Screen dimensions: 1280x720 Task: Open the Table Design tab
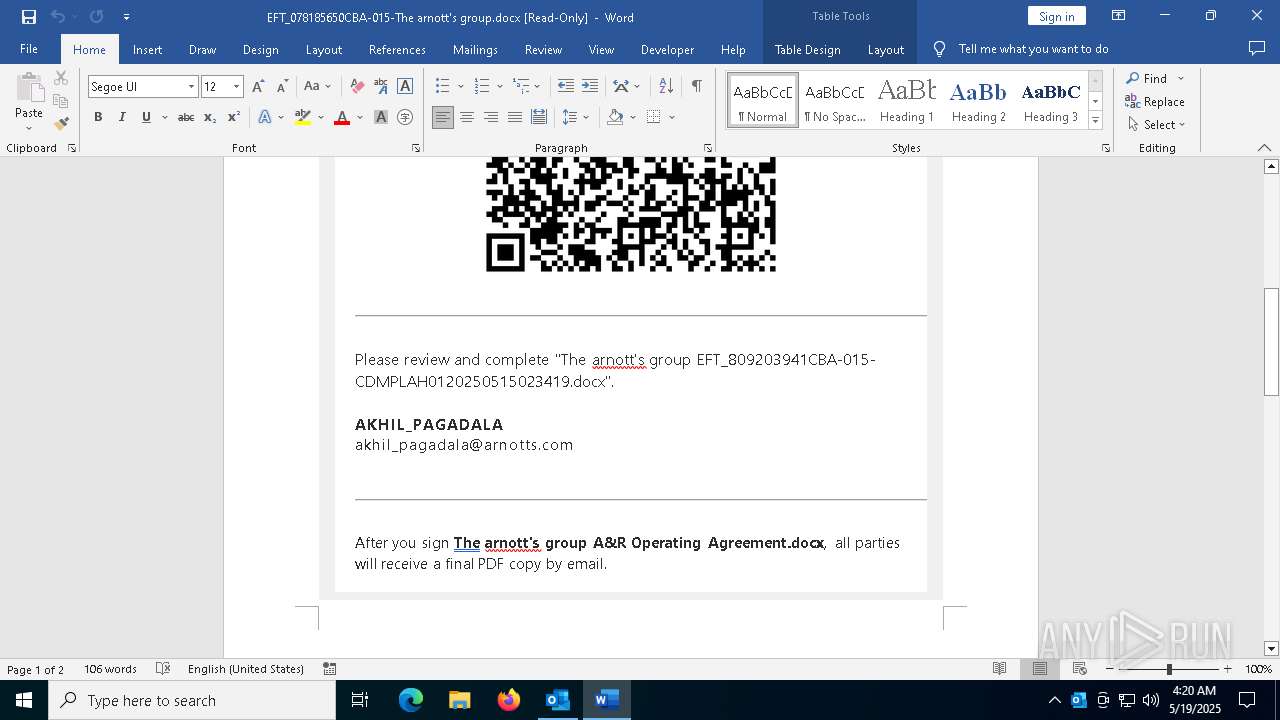(807, 49)
